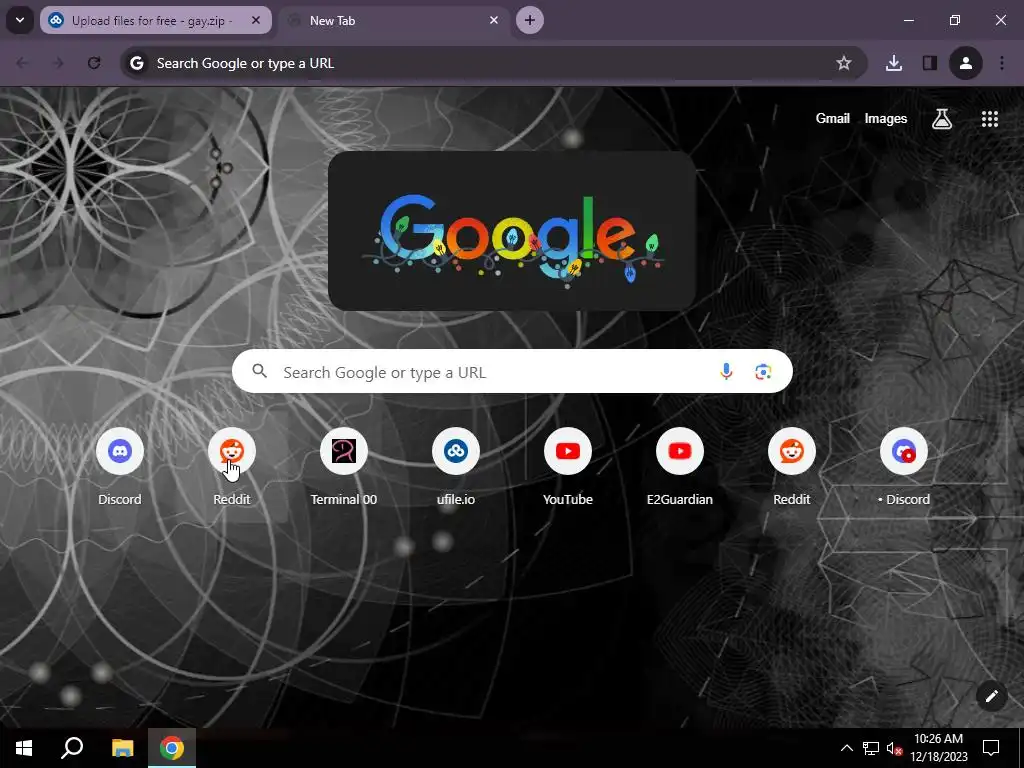This screenshot has height=768, width=1024.
Task: Open the tab search dropdown arrow
Action: [x=20, y=20]
